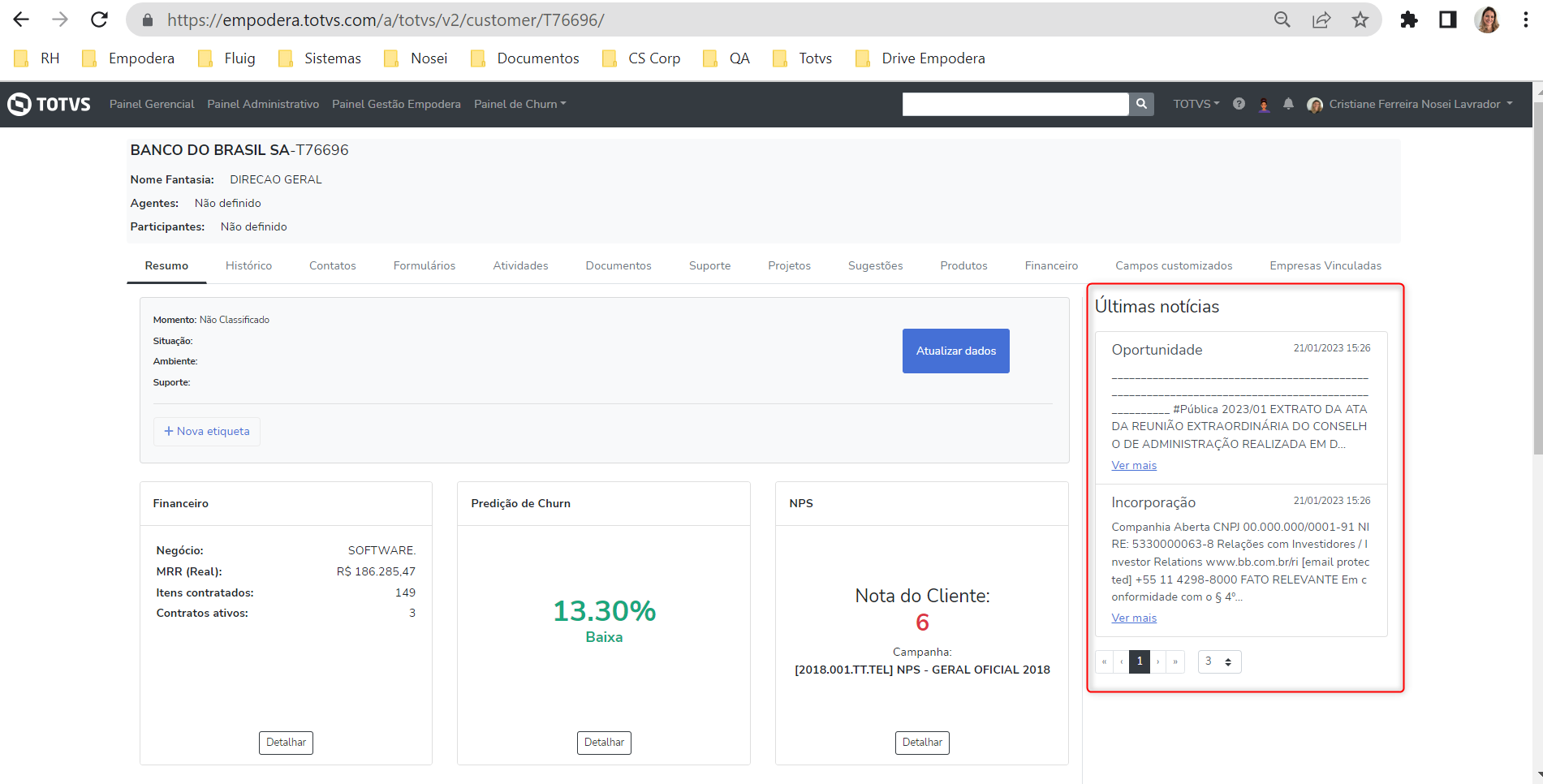Open the QA bookmark folder
This screenshot has width=1543, height=784.
[x=726, y=58]
